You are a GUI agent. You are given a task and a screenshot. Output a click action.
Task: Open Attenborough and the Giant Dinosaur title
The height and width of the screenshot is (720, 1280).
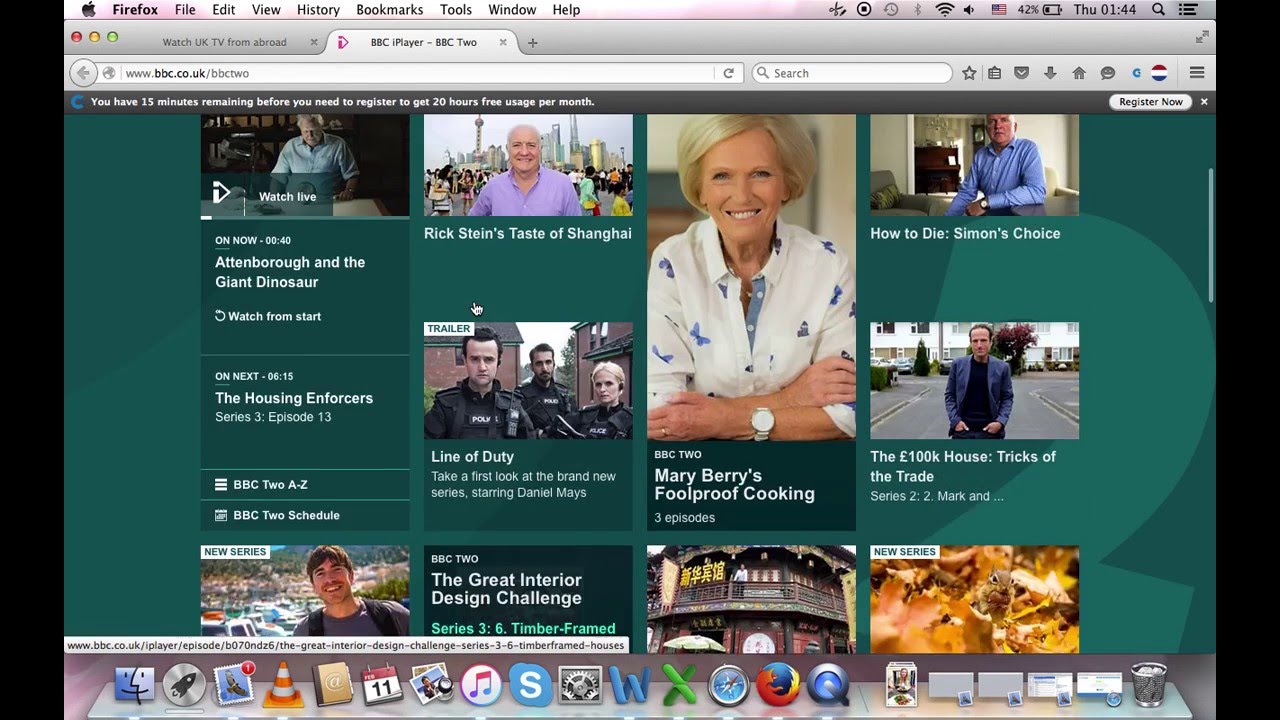pos(290,272)
